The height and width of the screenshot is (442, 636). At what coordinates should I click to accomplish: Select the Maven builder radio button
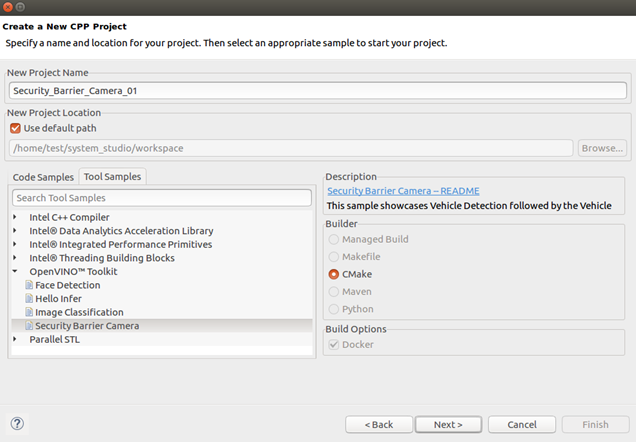click(333, 292)
